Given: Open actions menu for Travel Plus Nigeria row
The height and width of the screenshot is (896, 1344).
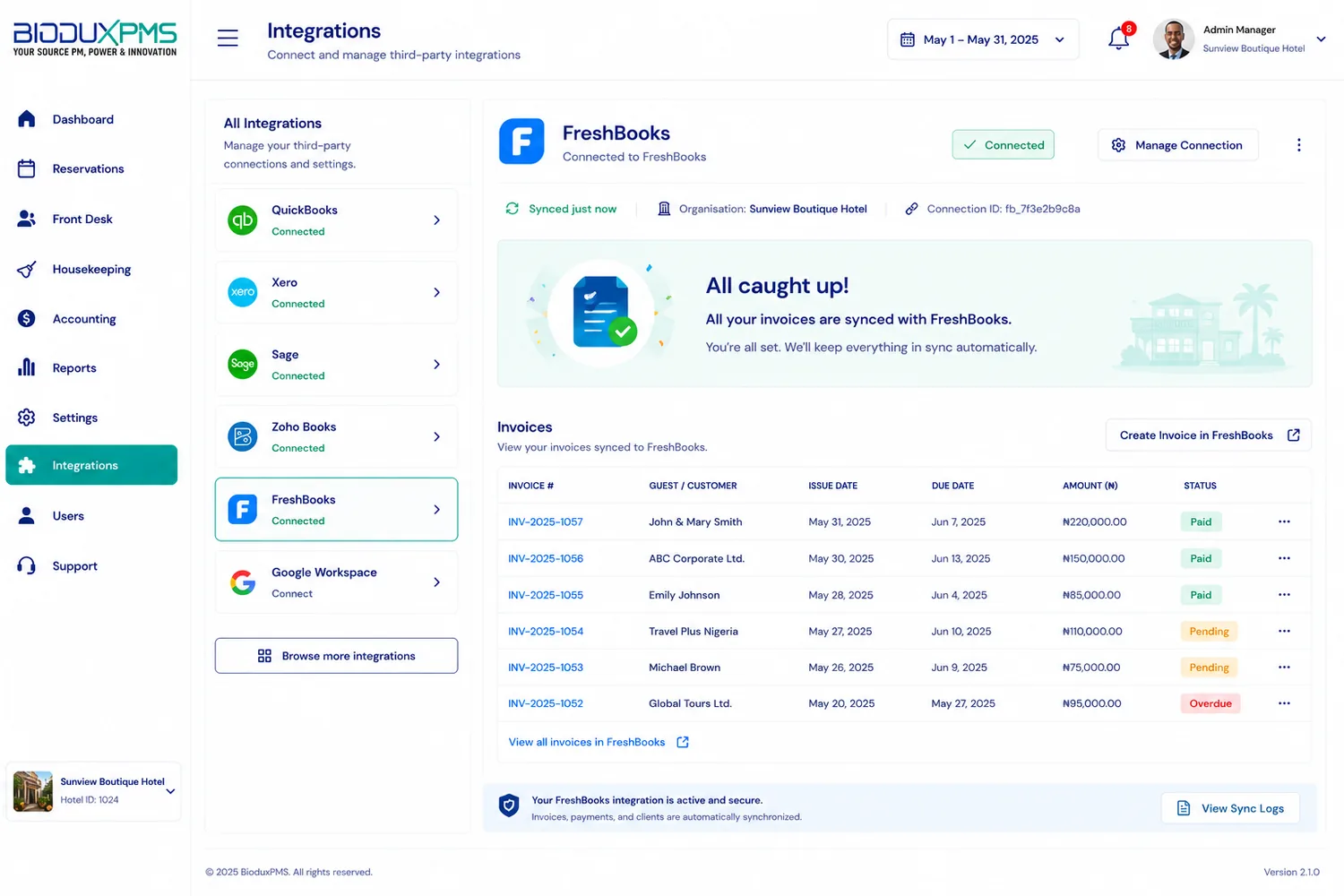Looking at the screenshot, I should [1284, 631].
